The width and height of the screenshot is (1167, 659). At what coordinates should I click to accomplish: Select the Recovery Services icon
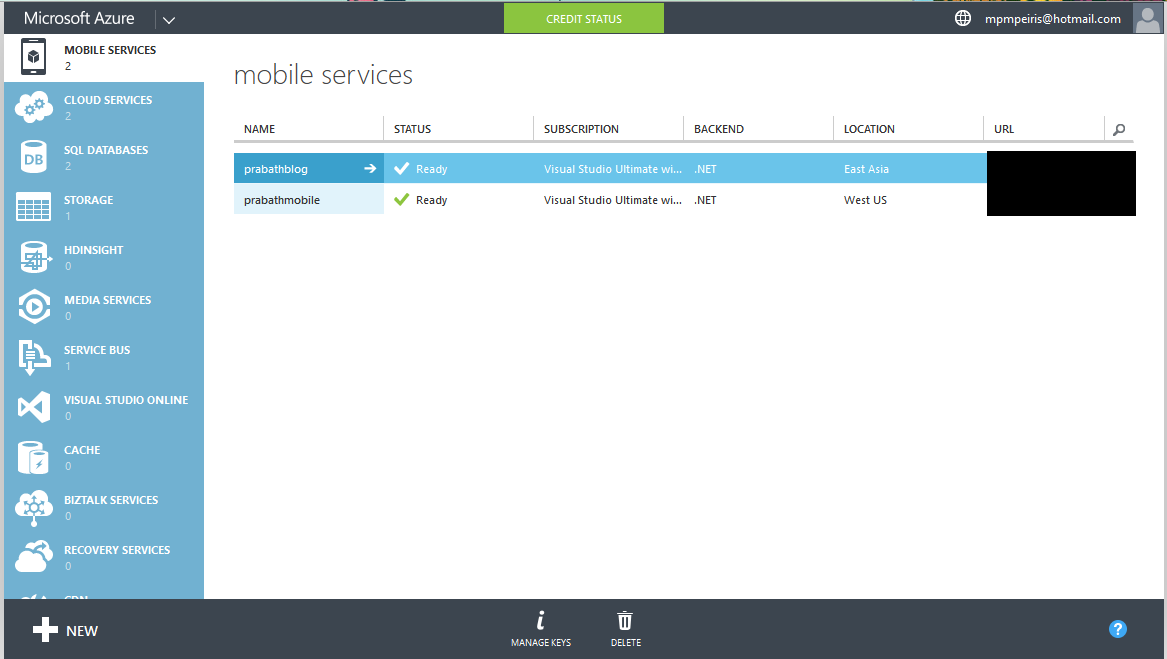(35, 557)
